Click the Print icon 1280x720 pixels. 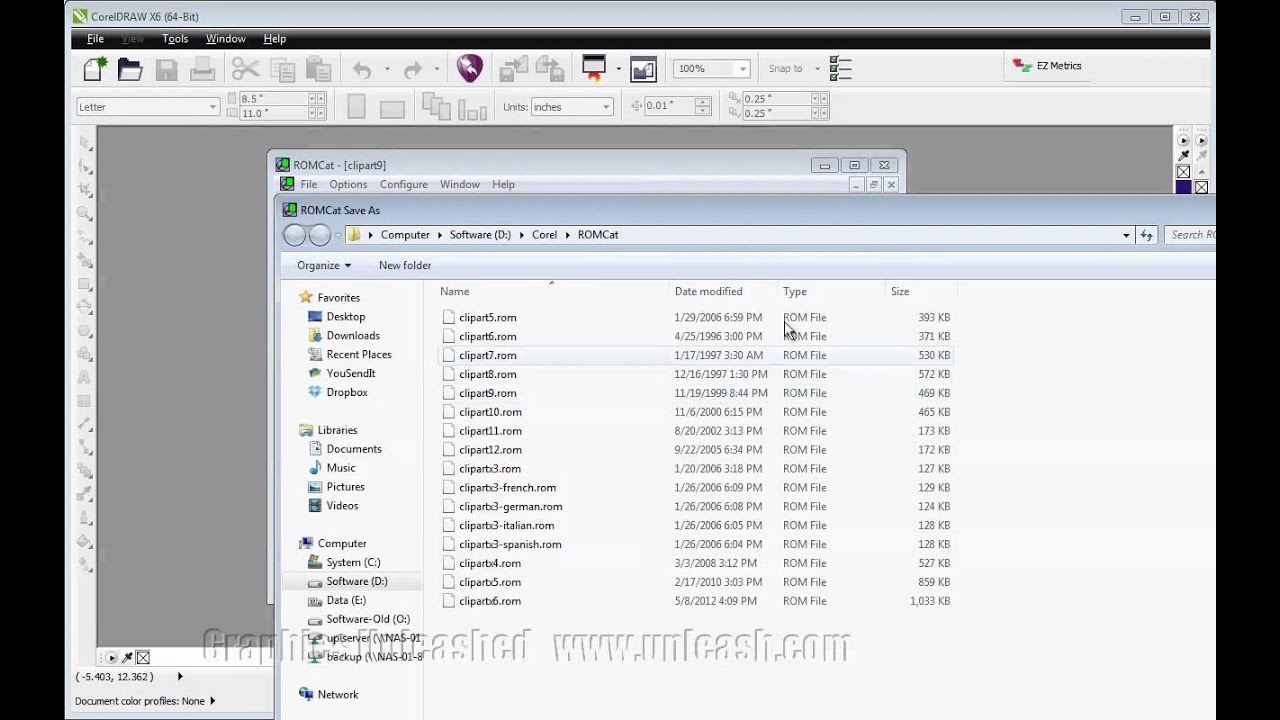(202, 69)
